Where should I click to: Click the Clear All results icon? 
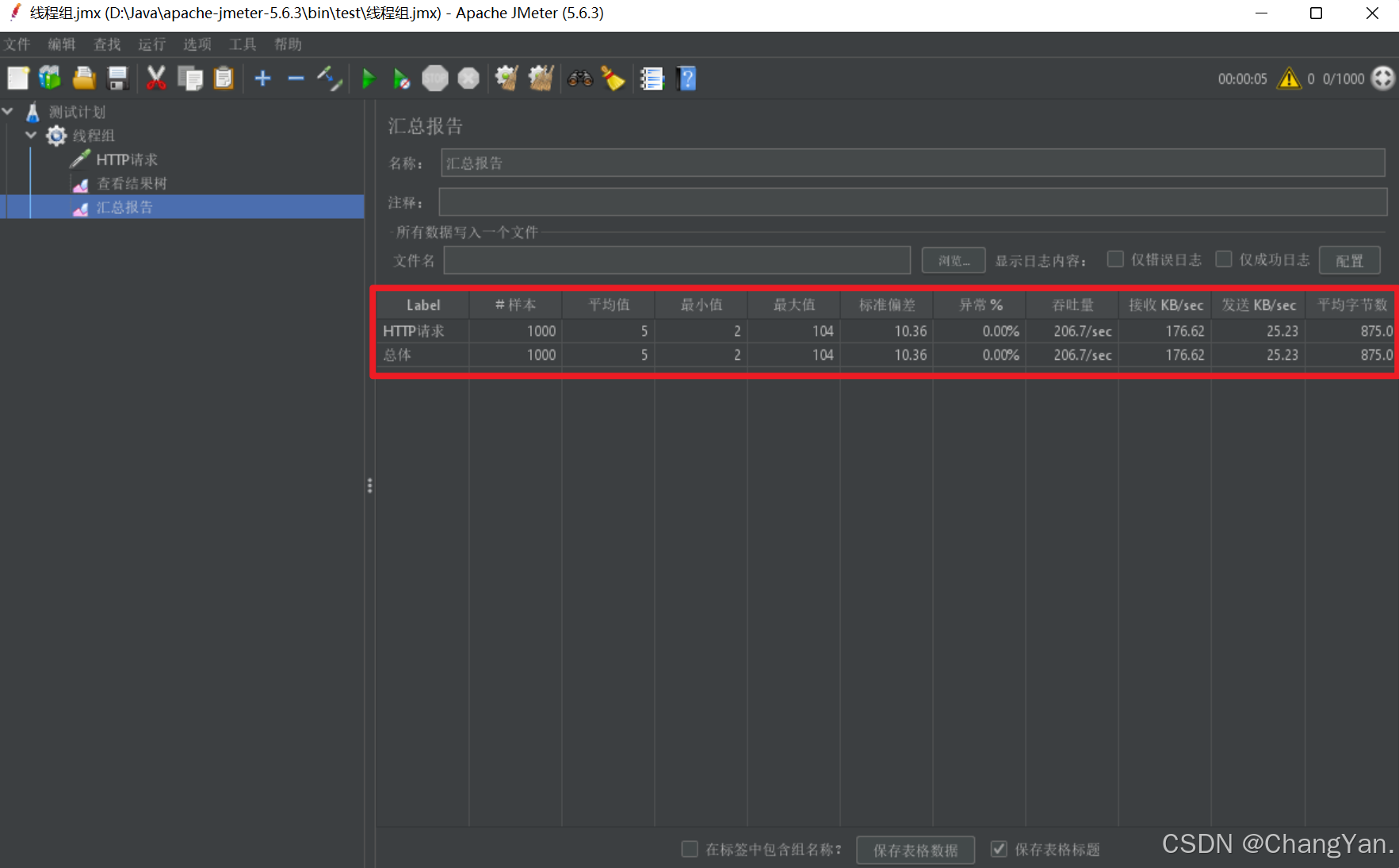click(x=541, y=78)
